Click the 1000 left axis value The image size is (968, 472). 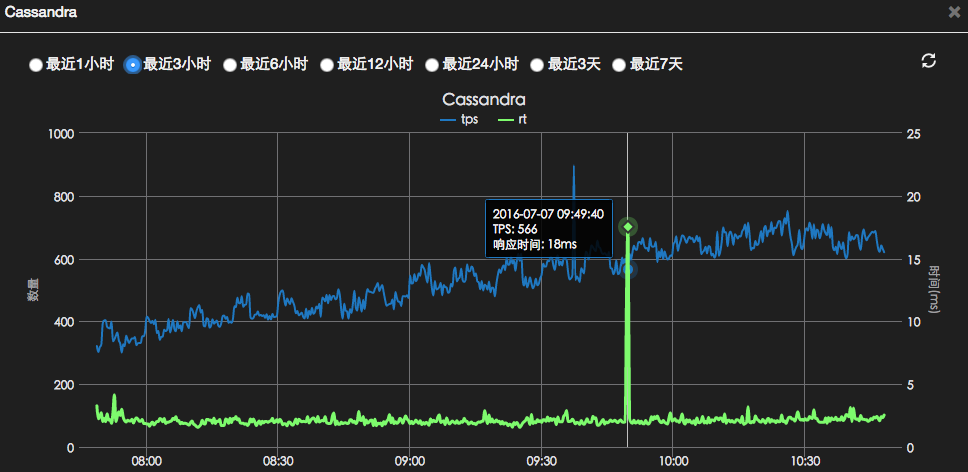pyautogui.click(x=61, y=134)
